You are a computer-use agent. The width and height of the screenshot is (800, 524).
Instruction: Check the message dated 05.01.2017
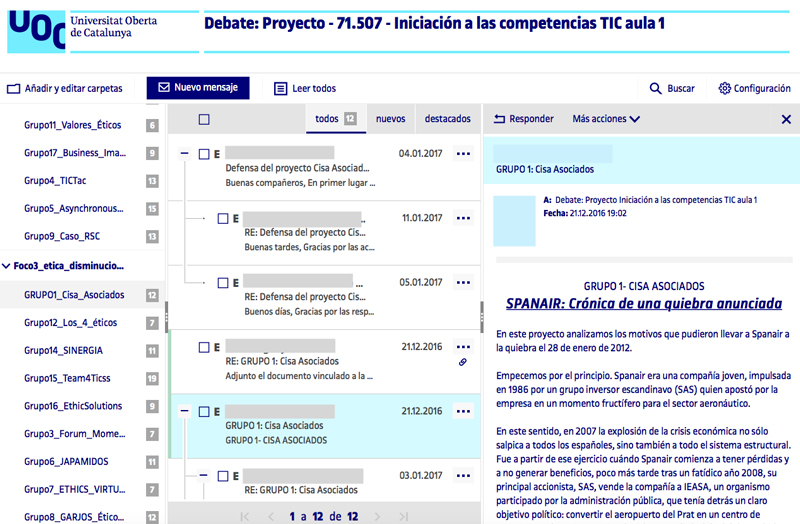[x=223, y=283]
